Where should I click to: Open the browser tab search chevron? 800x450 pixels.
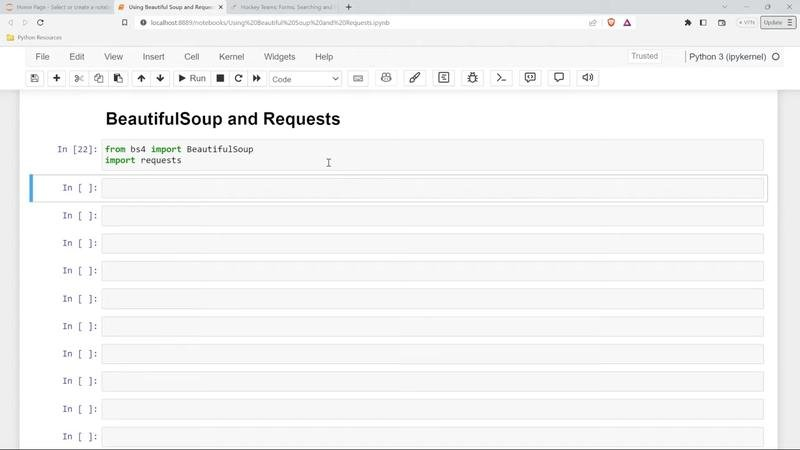(724, 7)
